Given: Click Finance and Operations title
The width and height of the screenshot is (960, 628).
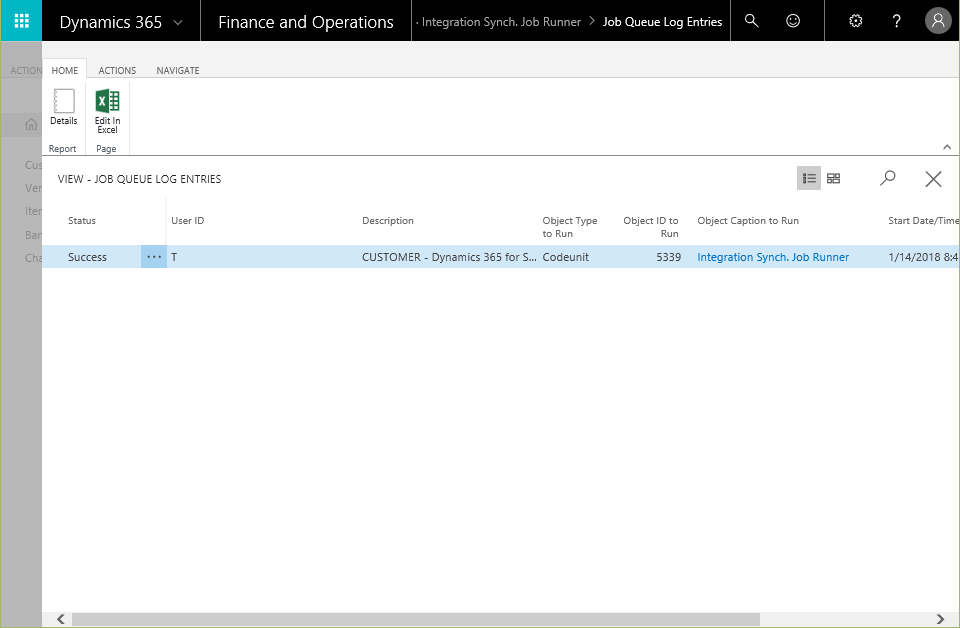Looking at the screenshot, I should point(306,22).
